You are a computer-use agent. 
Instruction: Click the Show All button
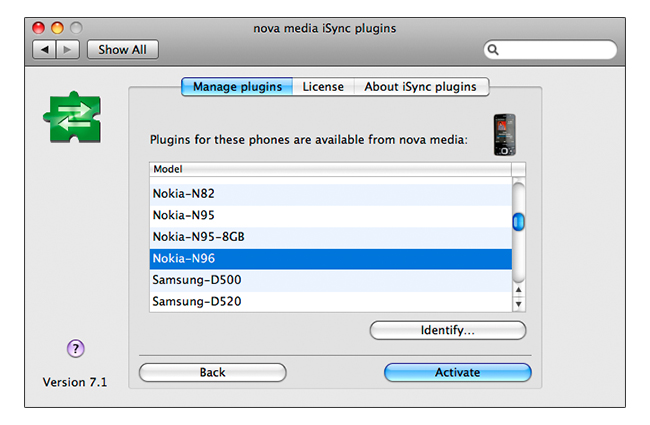coord(122,50)
